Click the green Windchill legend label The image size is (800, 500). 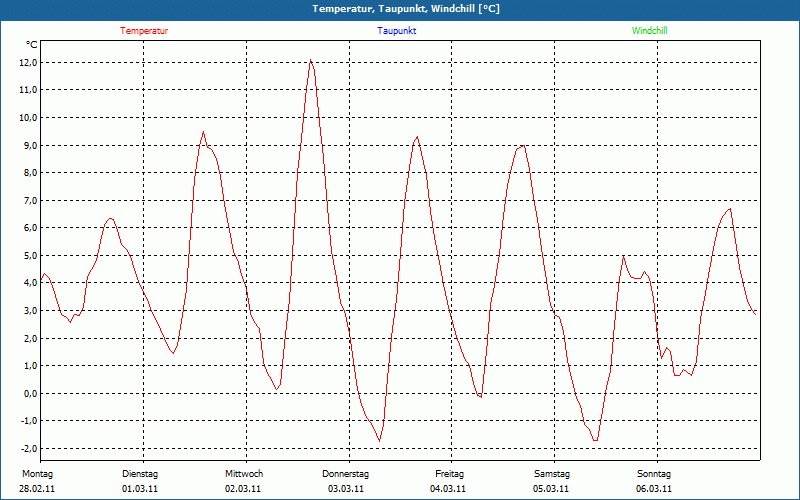(x=649, y=31)
